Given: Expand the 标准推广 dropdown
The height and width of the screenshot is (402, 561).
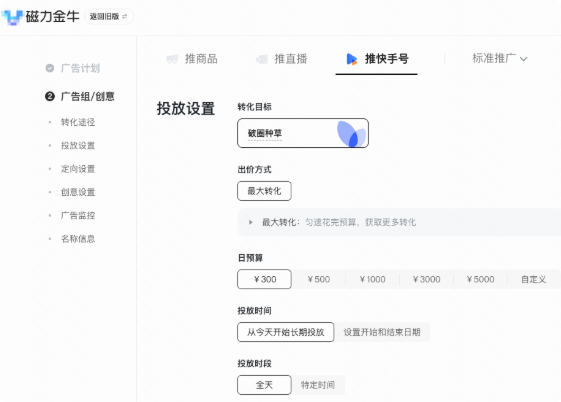Looking at the screenshot, I should [499, 58].
